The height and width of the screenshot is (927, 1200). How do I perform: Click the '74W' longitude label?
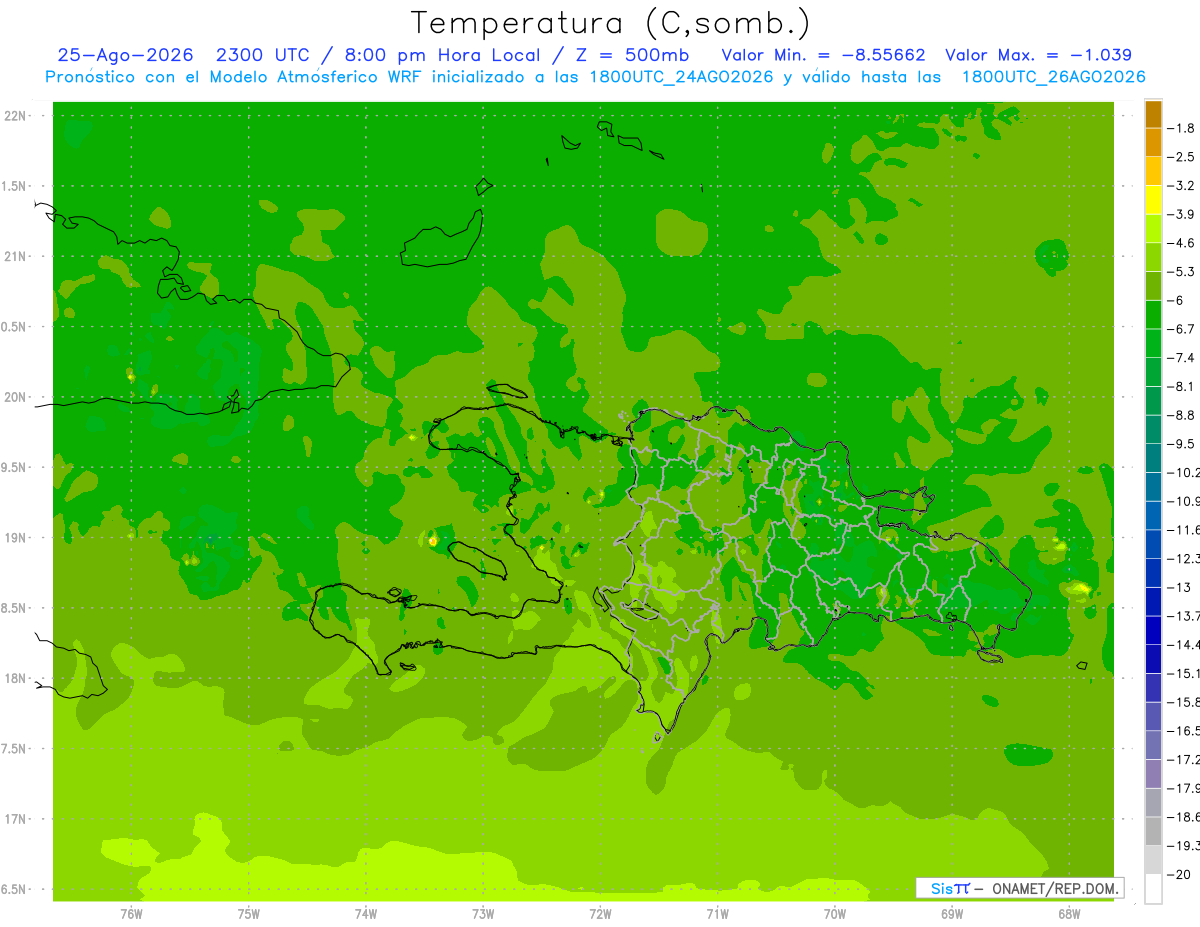tap(366, 914)
